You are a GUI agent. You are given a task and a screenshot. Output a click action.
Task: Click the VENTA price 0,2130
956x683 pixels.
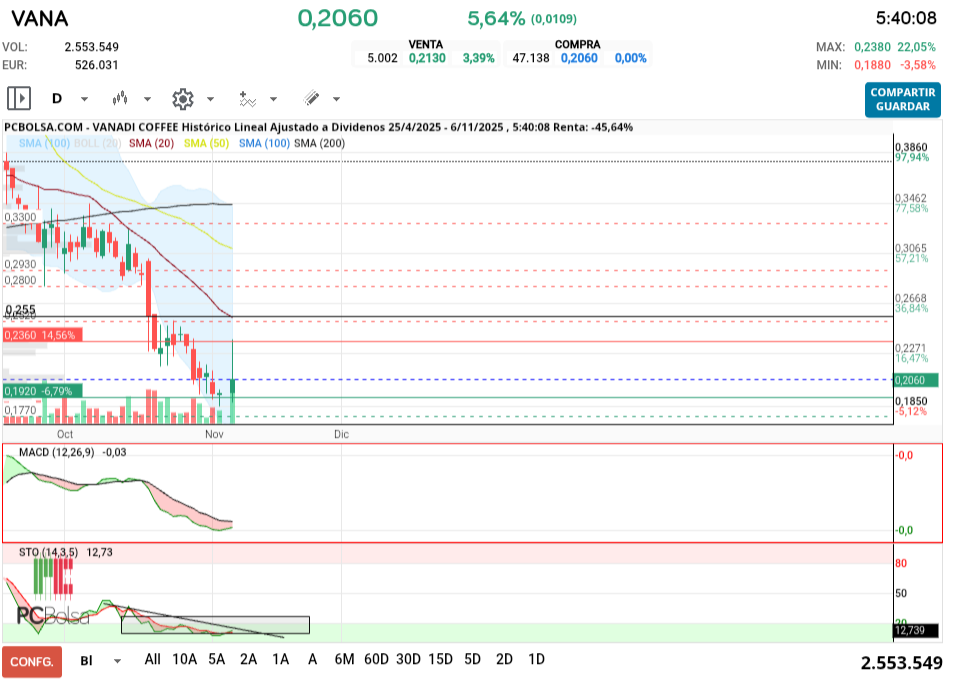[x=427, y=58]
